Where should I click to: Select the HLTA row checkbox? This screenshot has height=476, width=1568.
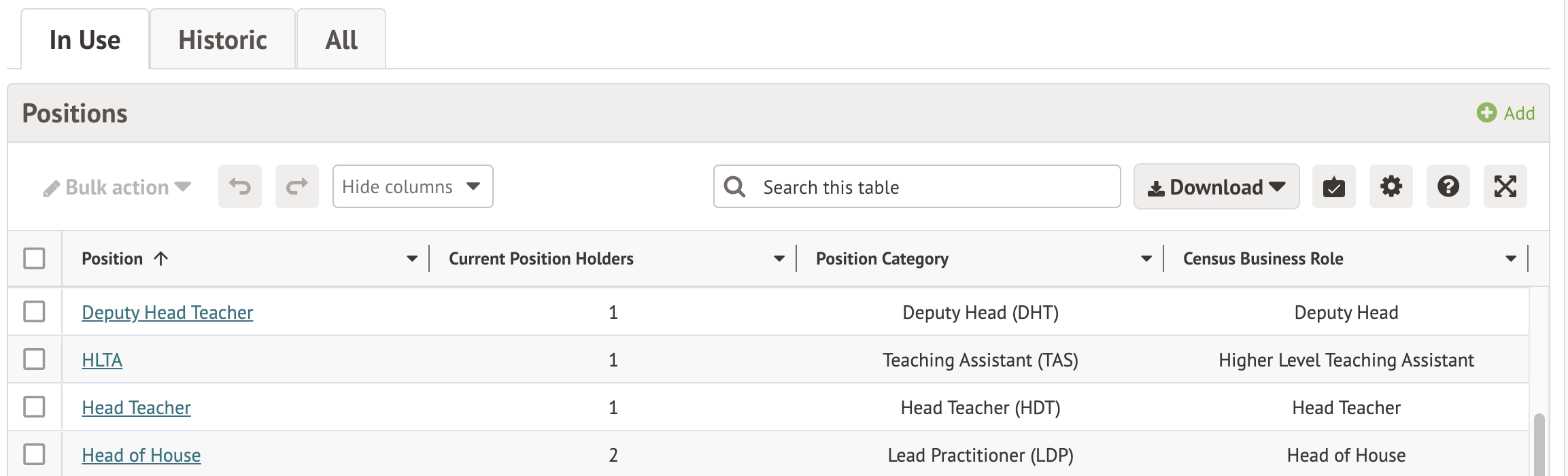(x=34, y=359)
